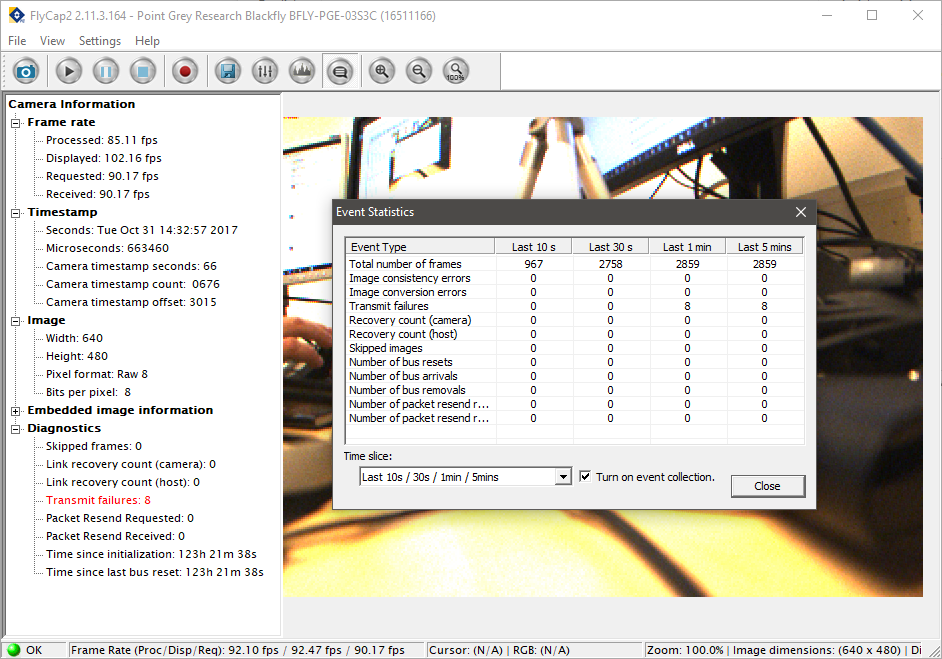Start recording with the red record icon

tap(184, 70)
